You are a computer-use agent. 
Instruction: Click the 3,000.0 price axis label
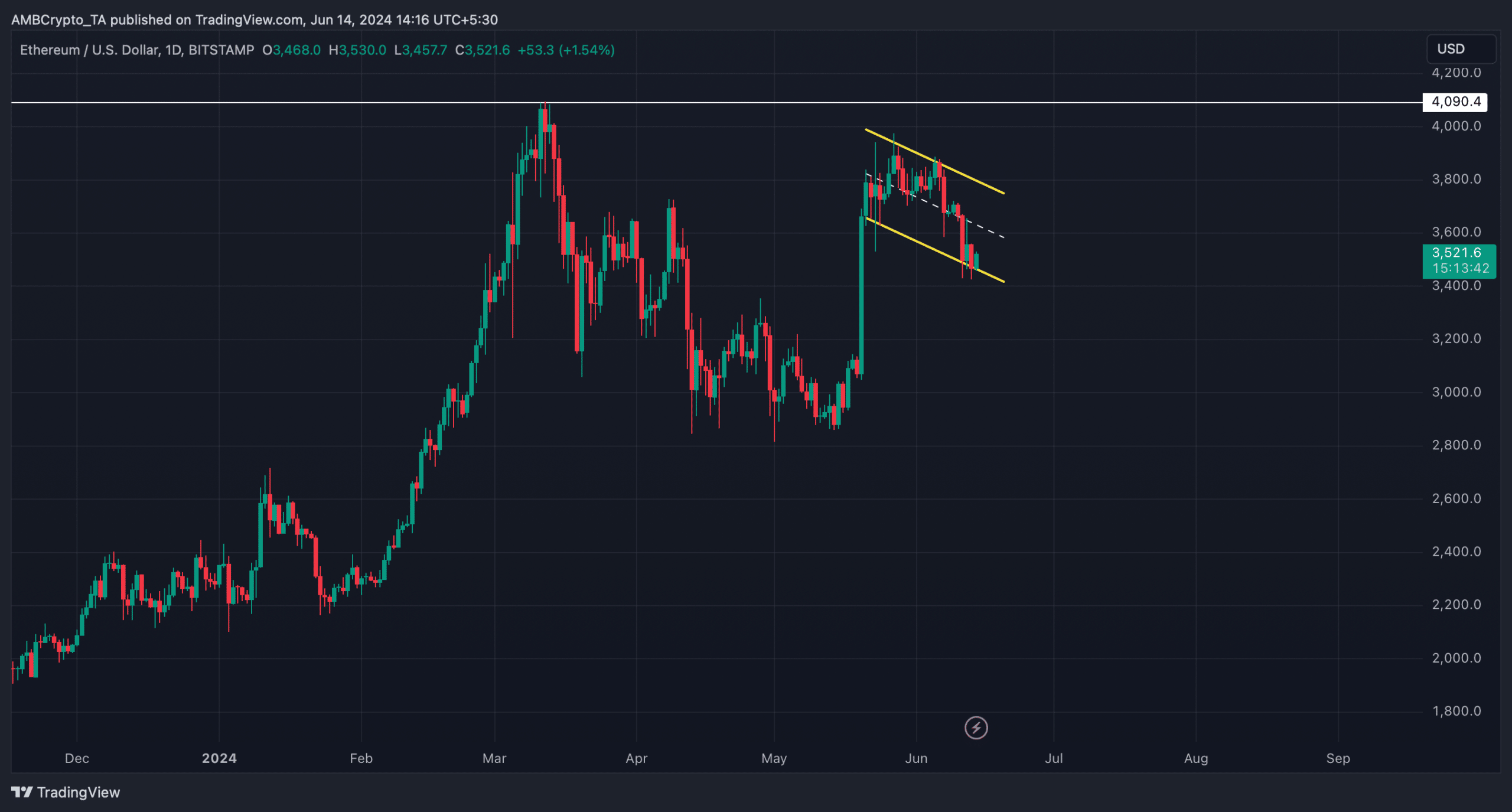click(1456, 392)
